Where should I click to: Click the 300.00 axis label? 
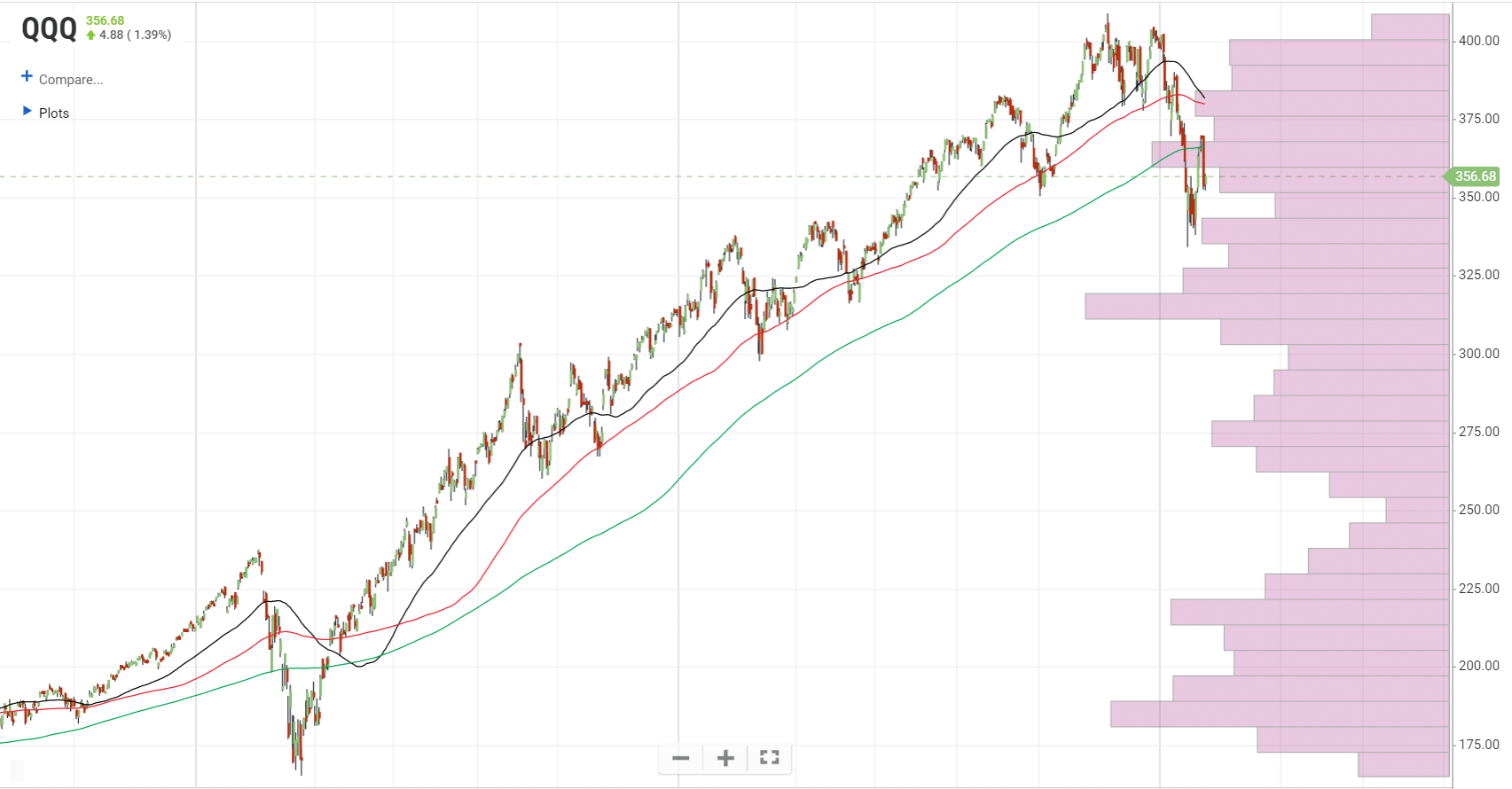(x=1479, y=354)
